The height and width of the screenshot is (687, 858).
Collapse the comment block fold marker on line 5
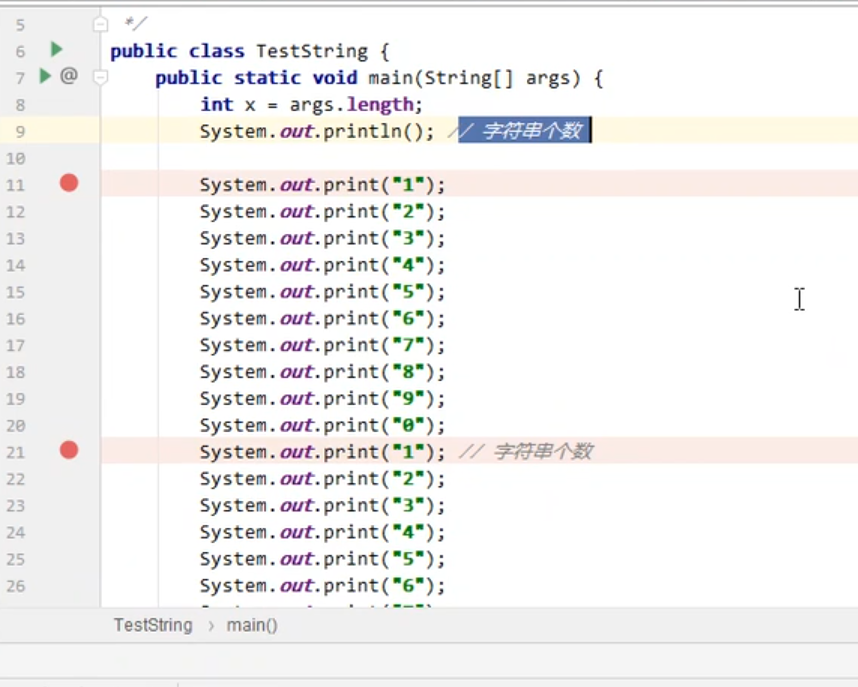pos(100,24)
